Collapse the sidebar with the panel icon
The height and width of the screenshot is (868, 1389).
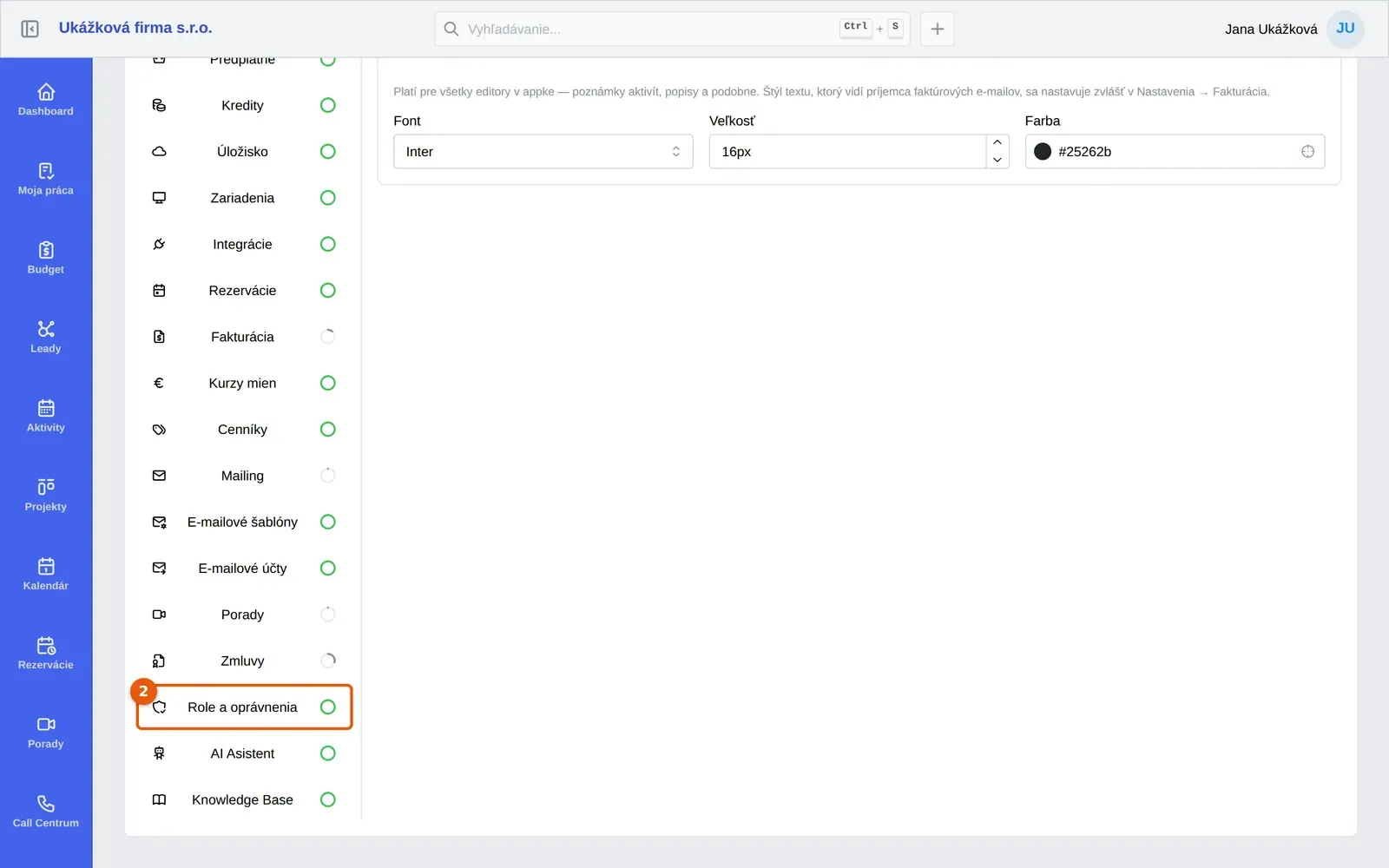pyautogui.click(x=30, y=29)
